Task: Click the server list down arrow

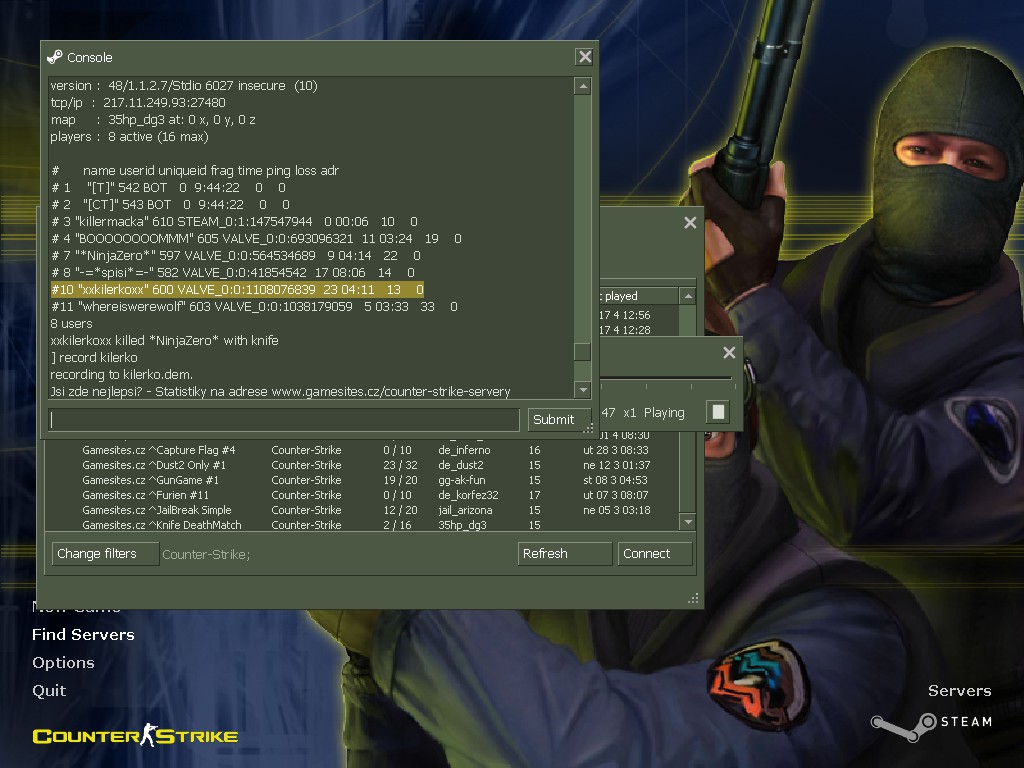Action: [687, 522]
